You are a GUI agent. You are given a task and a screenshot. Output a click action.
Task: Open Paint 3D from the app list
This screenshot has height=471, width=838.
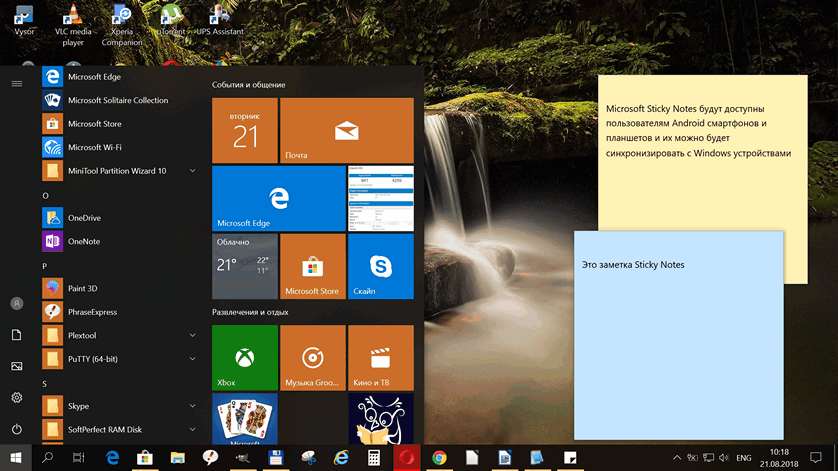tap(121, 288)
